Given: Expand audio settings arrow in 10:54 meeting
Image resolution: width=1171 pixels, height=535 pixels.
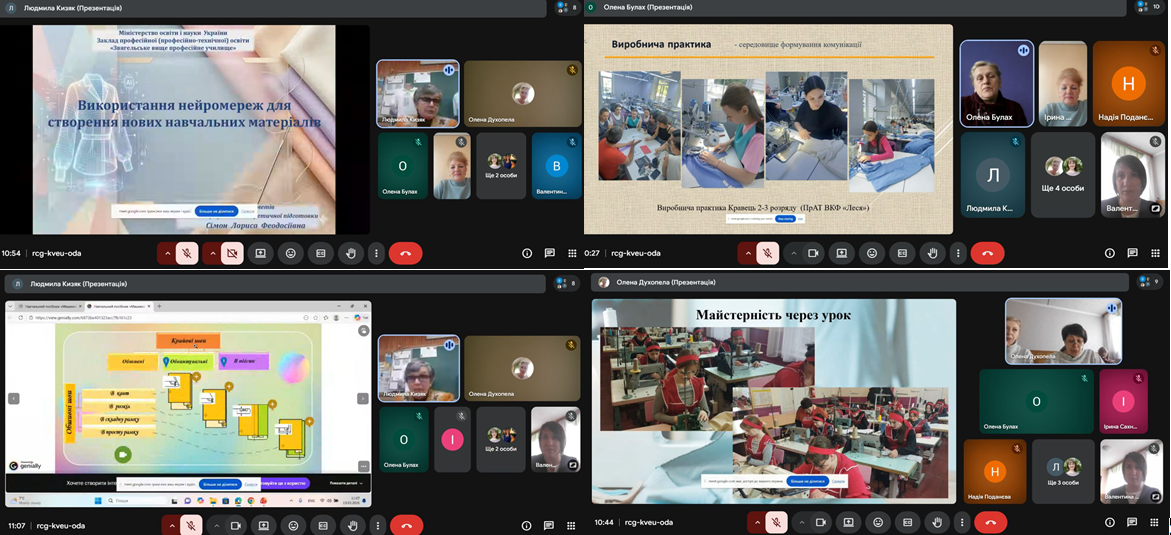Looking at the screenshot, I should pyautogui.click(x=167, y=253).
